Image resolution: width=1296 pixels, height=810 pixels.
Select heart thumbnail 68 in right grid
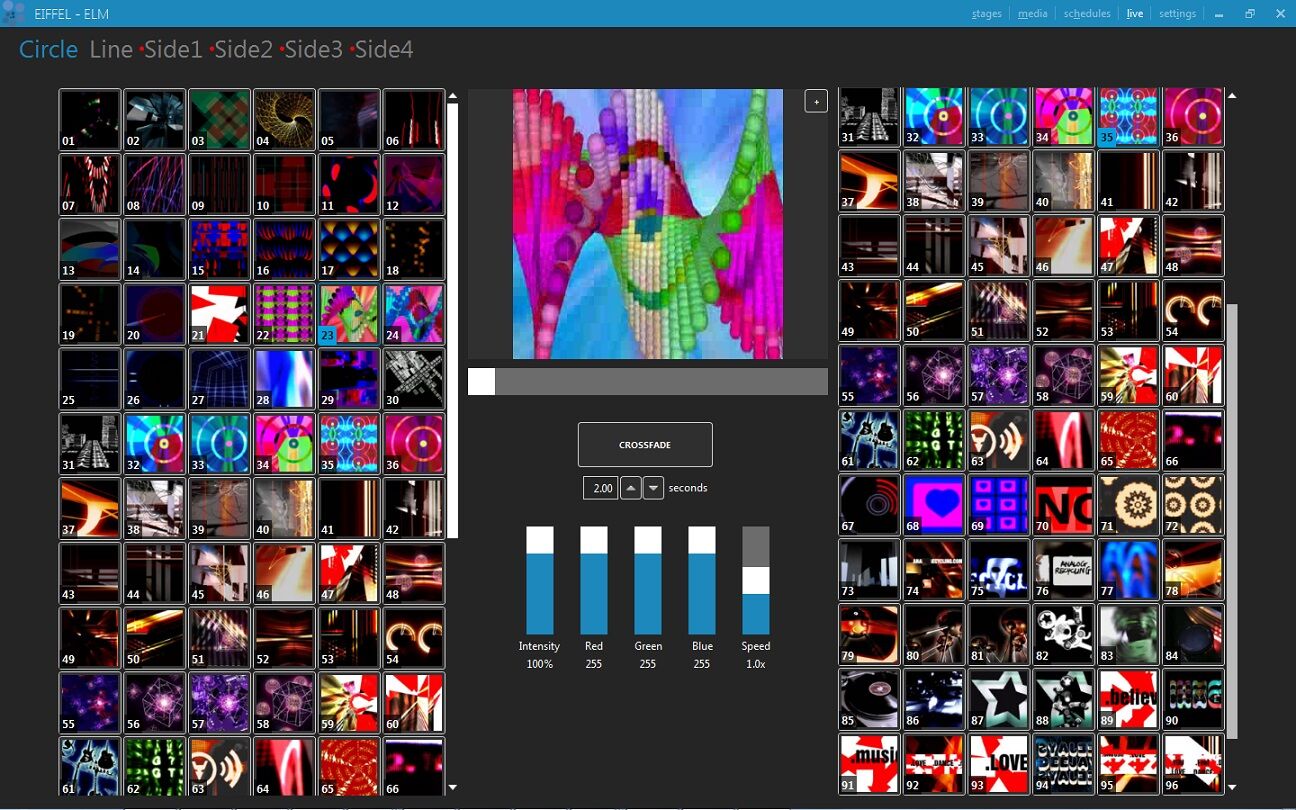click(934, 505)
